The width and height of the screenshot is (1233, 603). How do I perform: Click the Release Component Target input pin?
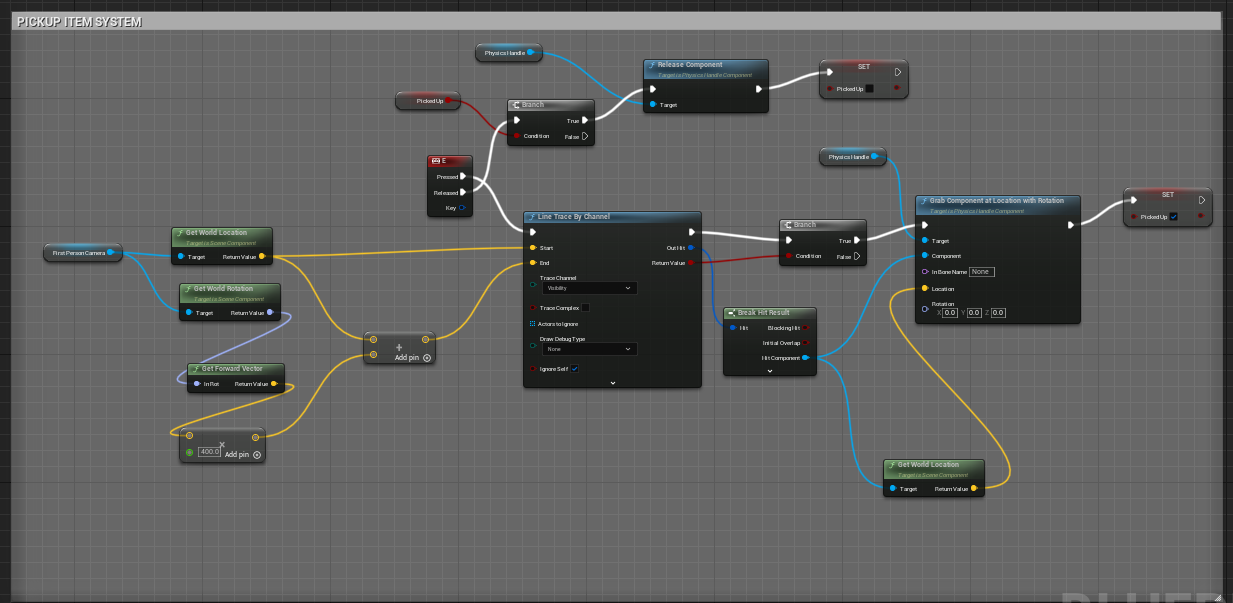[653, 104]
